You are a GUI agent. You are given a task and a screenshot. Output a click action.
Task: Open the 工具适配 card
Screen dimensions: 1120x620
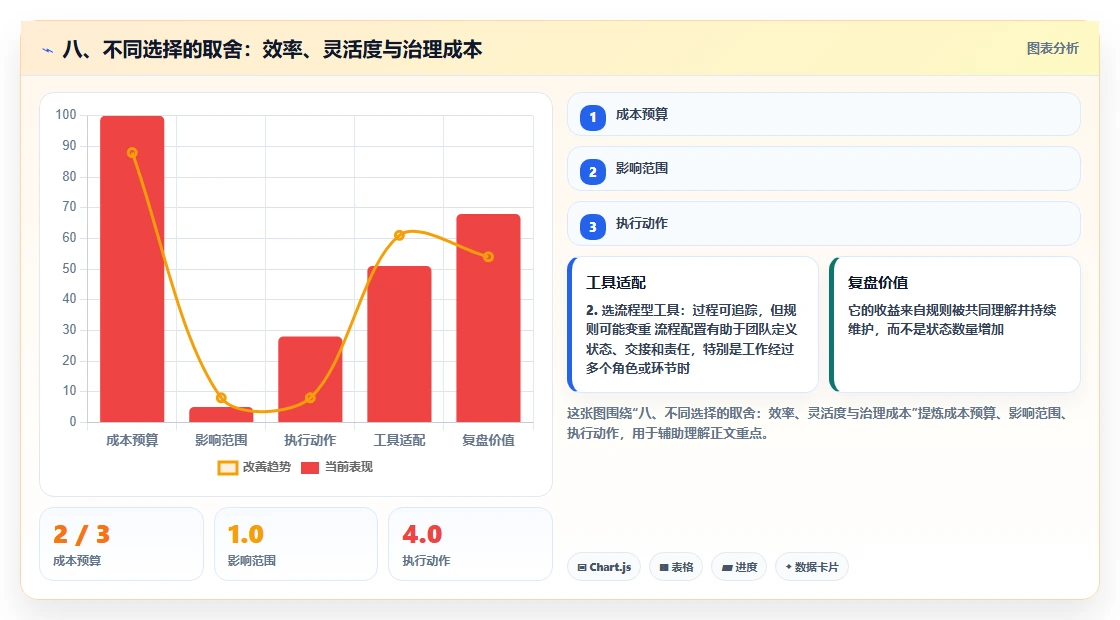(692, 324)
